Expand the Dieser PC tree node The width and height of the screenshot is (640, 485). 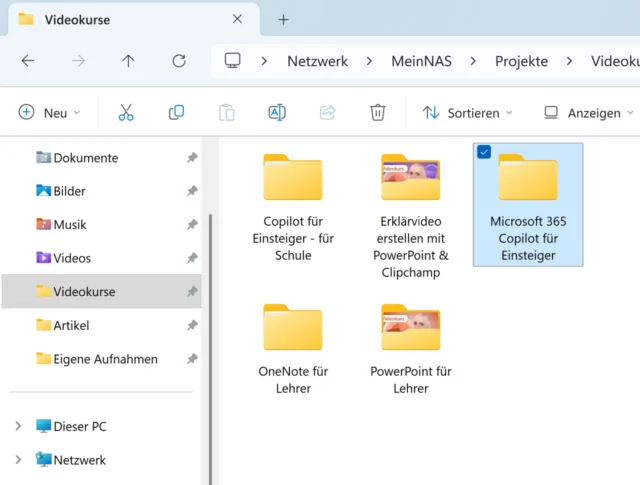pos(18,426)
